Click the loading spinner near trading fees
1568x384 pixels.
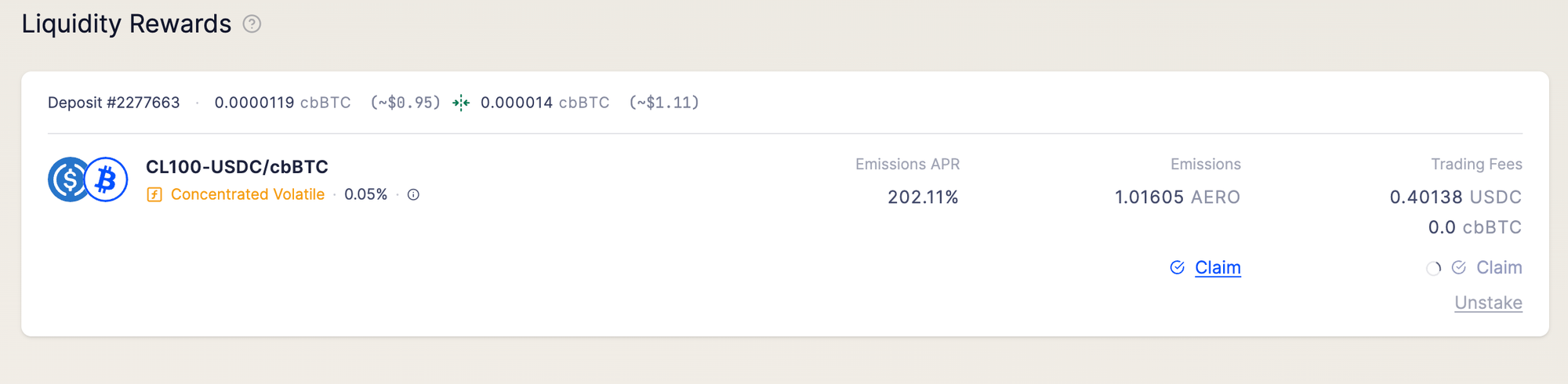click(x=1433, y=268)
